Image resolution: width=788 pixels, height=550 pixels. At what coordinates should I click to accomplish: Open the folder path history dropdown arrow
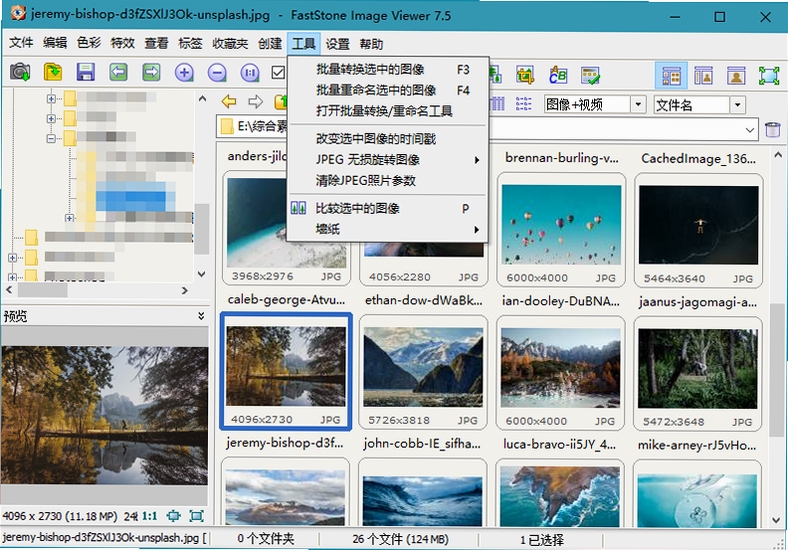click(x=750, y=130)
